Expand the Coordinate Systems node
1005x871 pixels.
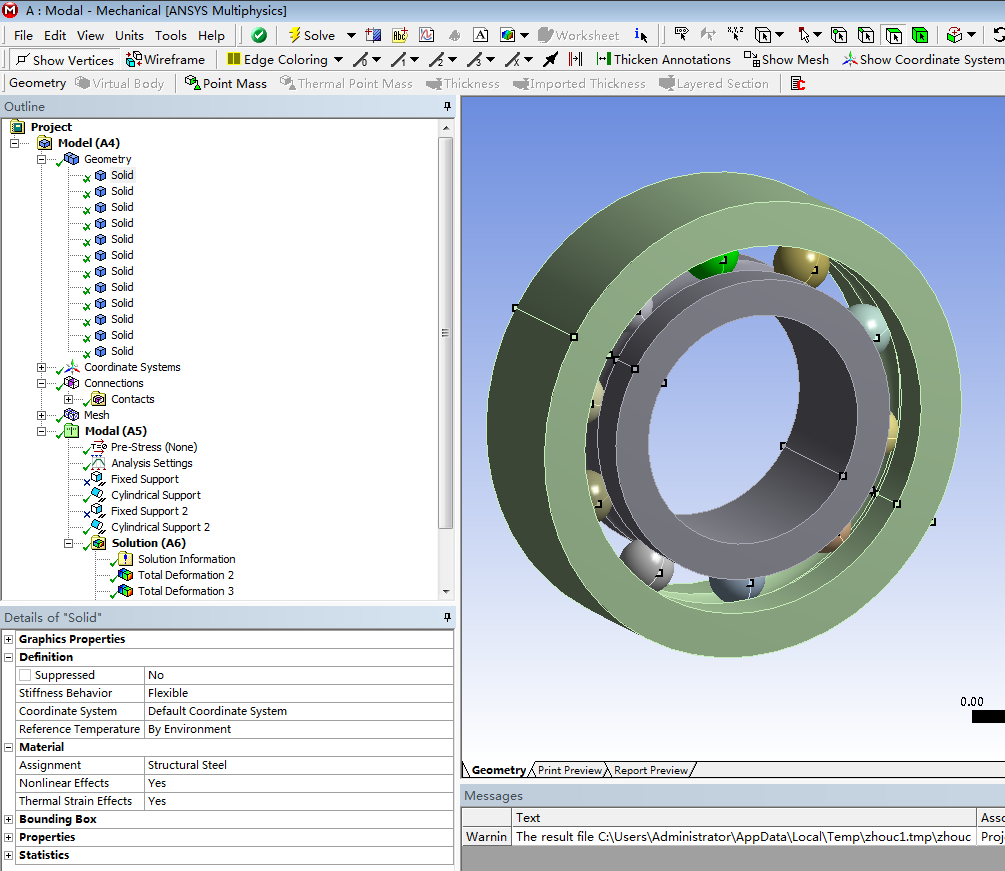pos(42,367)
